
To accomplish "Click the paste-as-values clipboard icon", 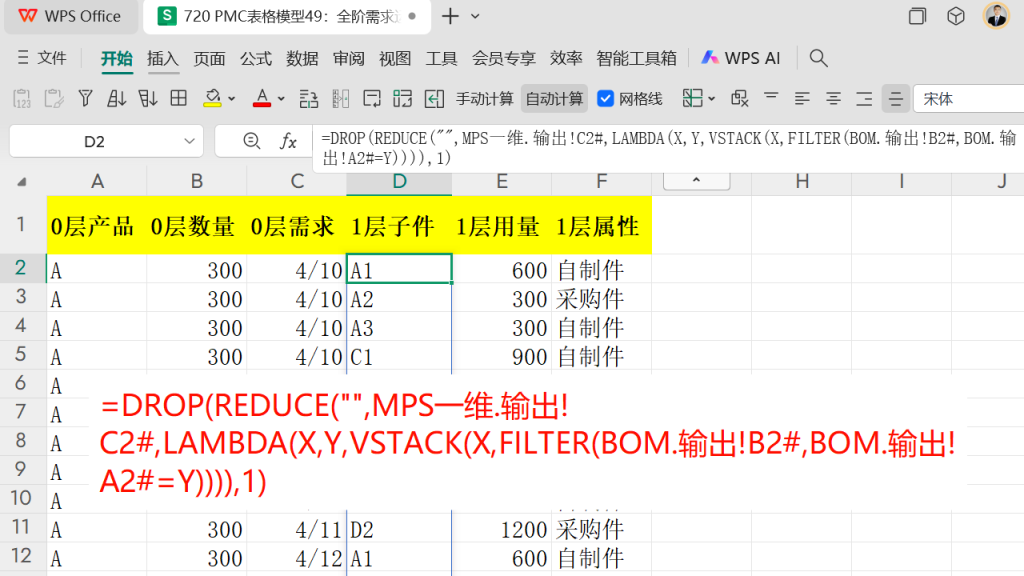I will tap(22, 99).
